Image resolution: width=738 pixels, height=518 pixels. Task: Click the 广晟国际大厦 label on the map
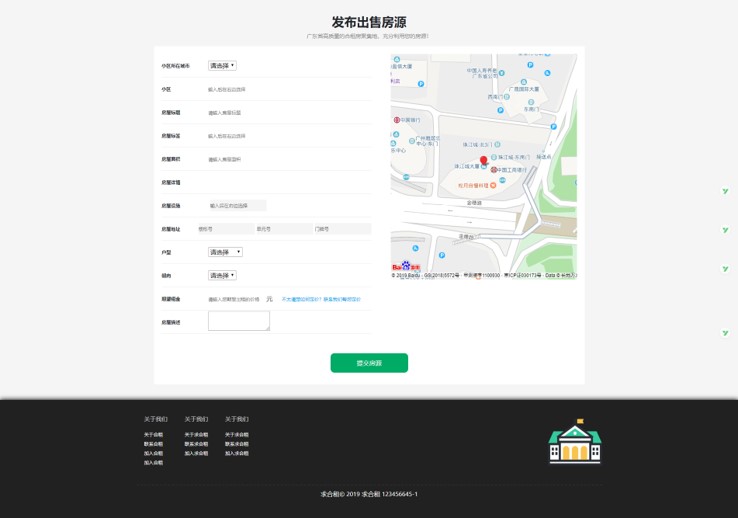524,89
